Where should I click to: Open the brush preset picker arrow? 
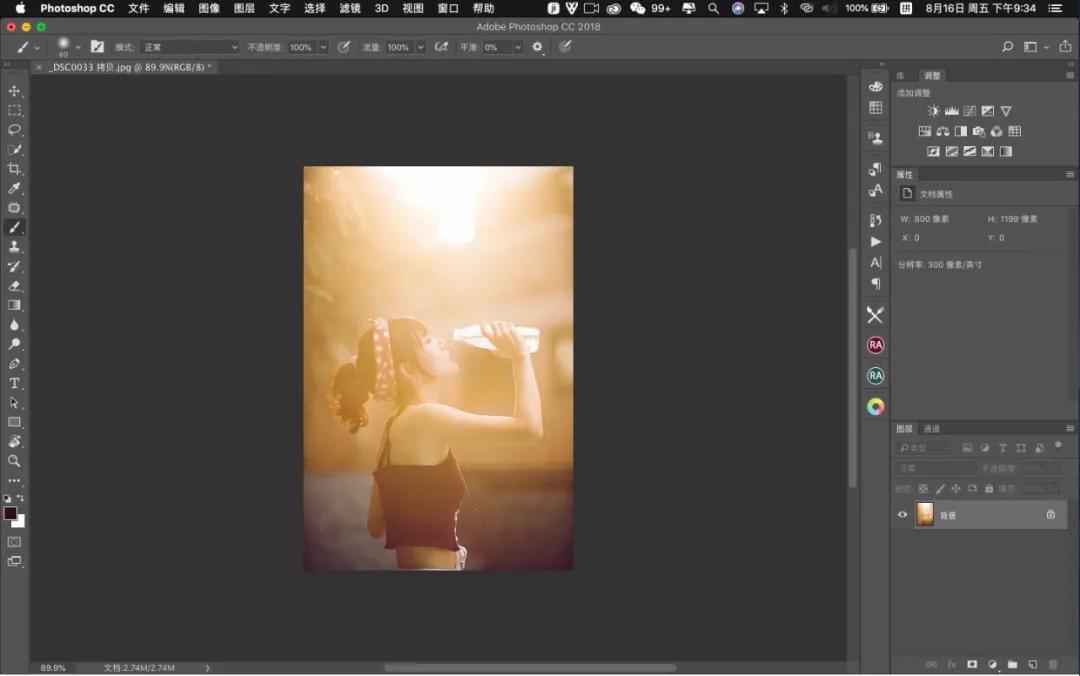[78, 47]
